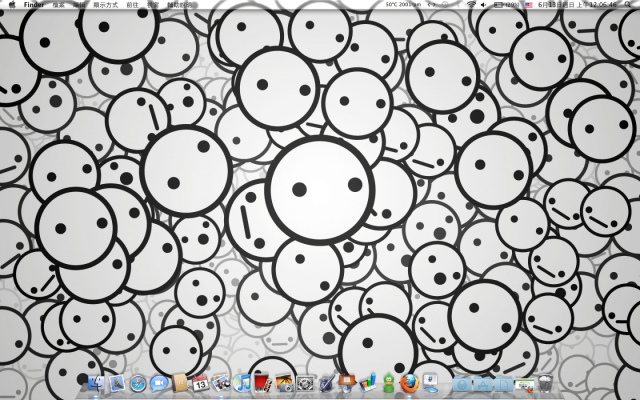Open the 輔助說明 (Help) menu
This screenshot has height=400, width=640.
pos(180,5)
